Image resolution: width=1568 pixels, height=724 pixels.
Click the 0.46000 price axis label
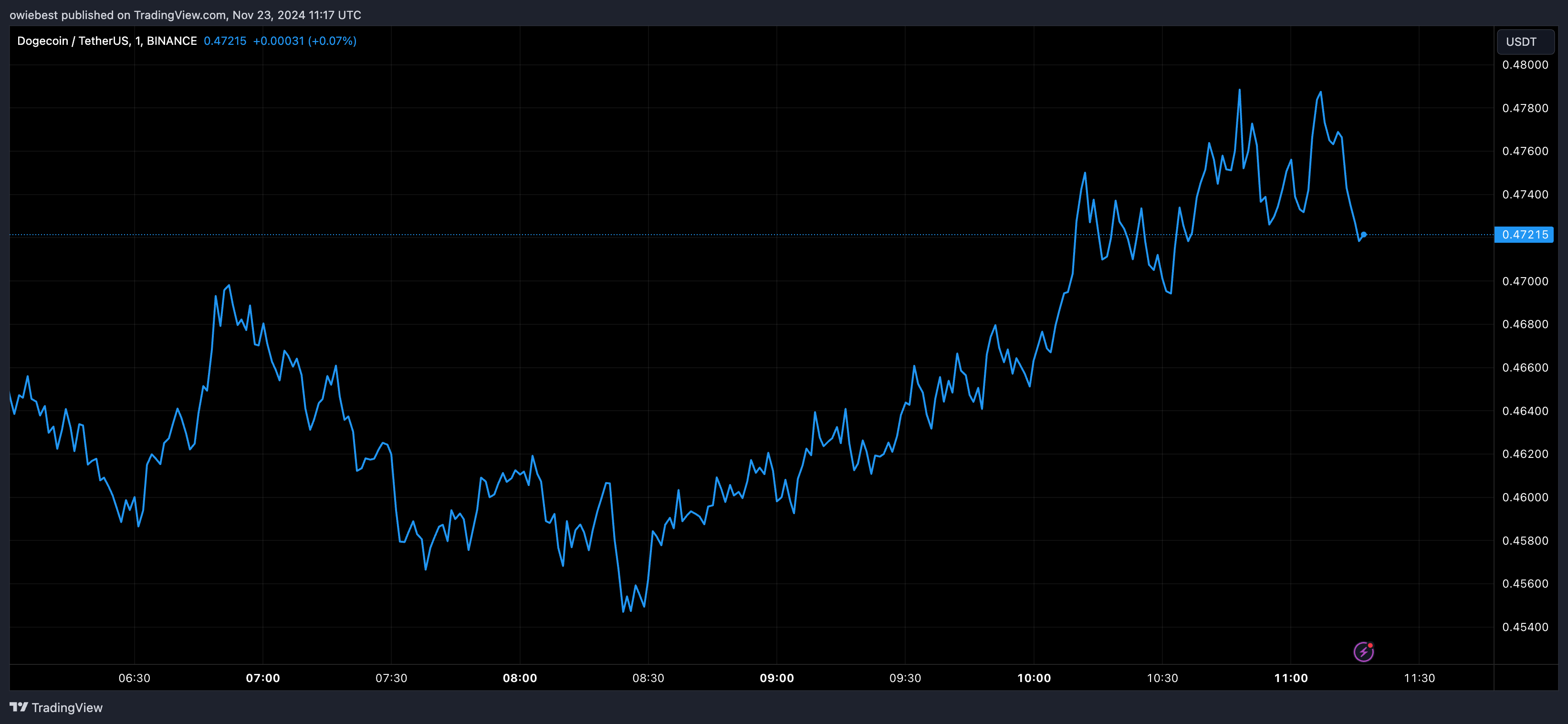coord(1525,497)
